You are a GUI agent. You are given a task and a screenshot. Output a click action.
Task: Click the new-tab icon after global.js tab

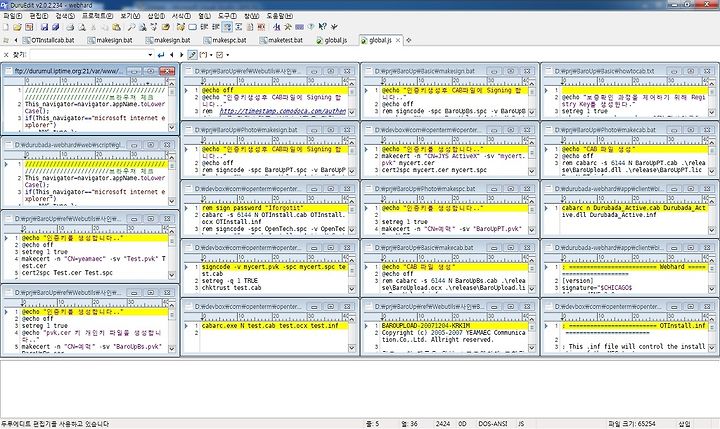409,40
